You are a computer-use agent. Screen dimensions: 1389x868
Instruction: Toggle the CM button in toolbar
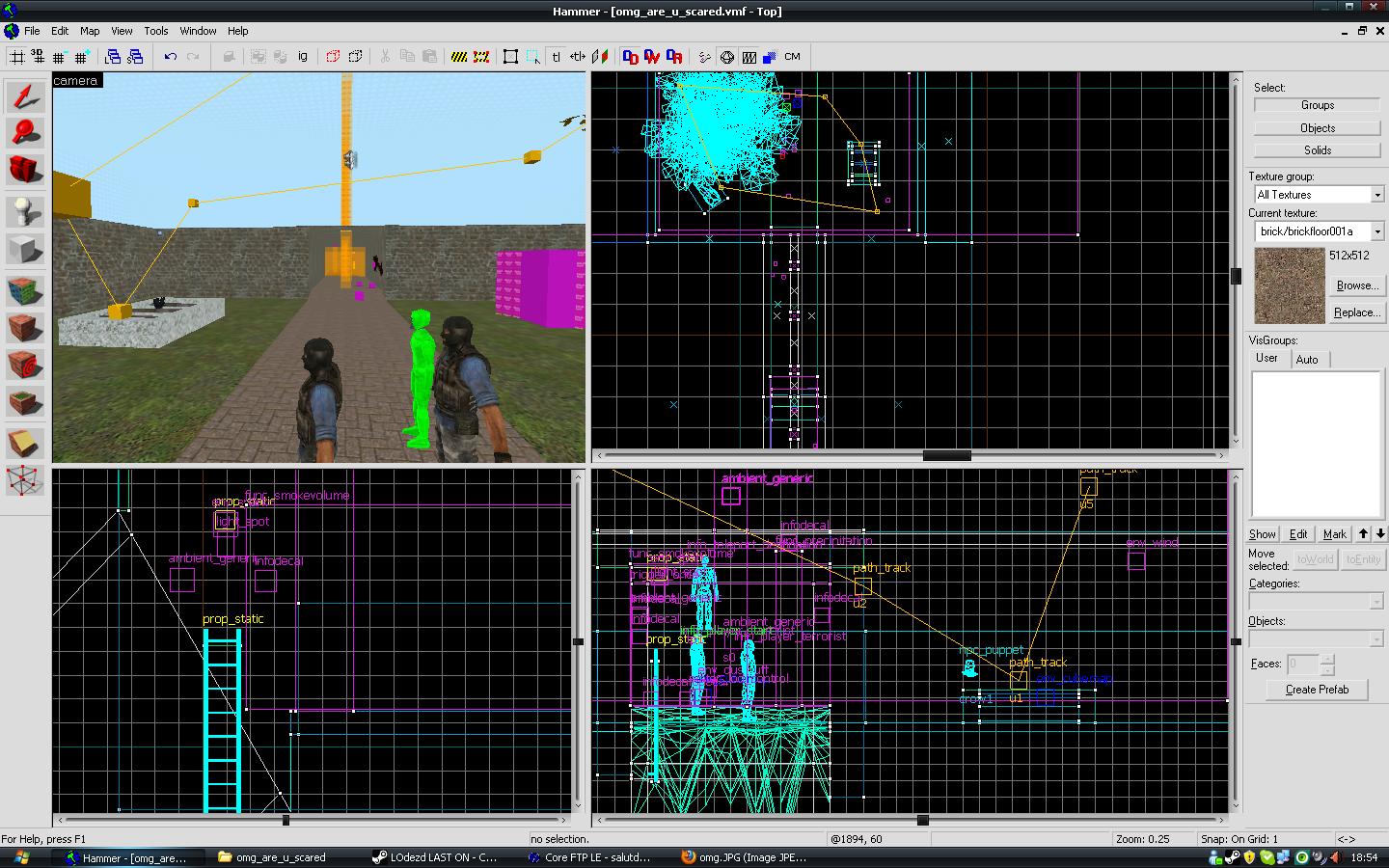pos(792,57)
